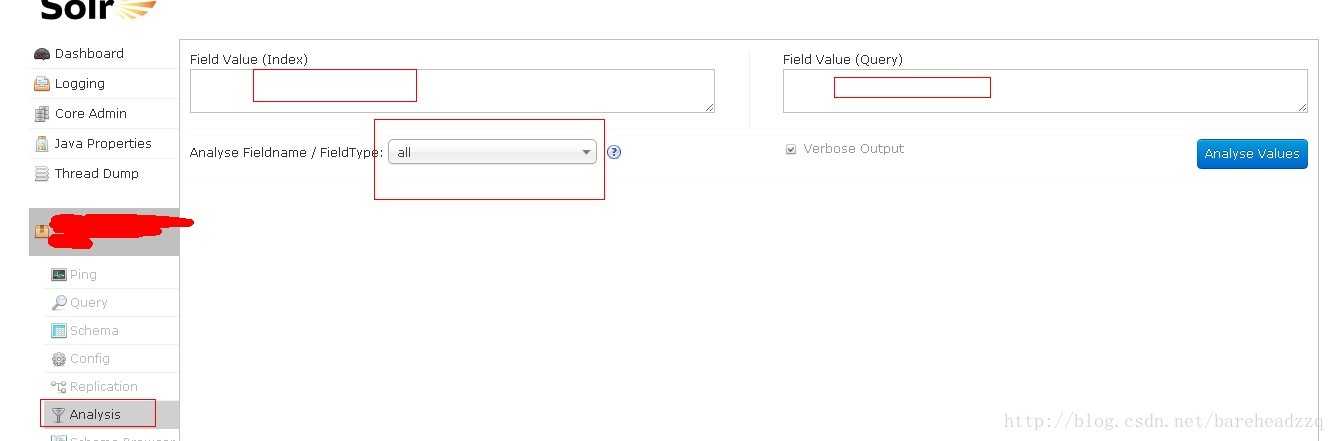The image size is (1335, 441).
Task: Click the Dashboard gauge icon
Action: pyautogui.click(x=41, y=54)
